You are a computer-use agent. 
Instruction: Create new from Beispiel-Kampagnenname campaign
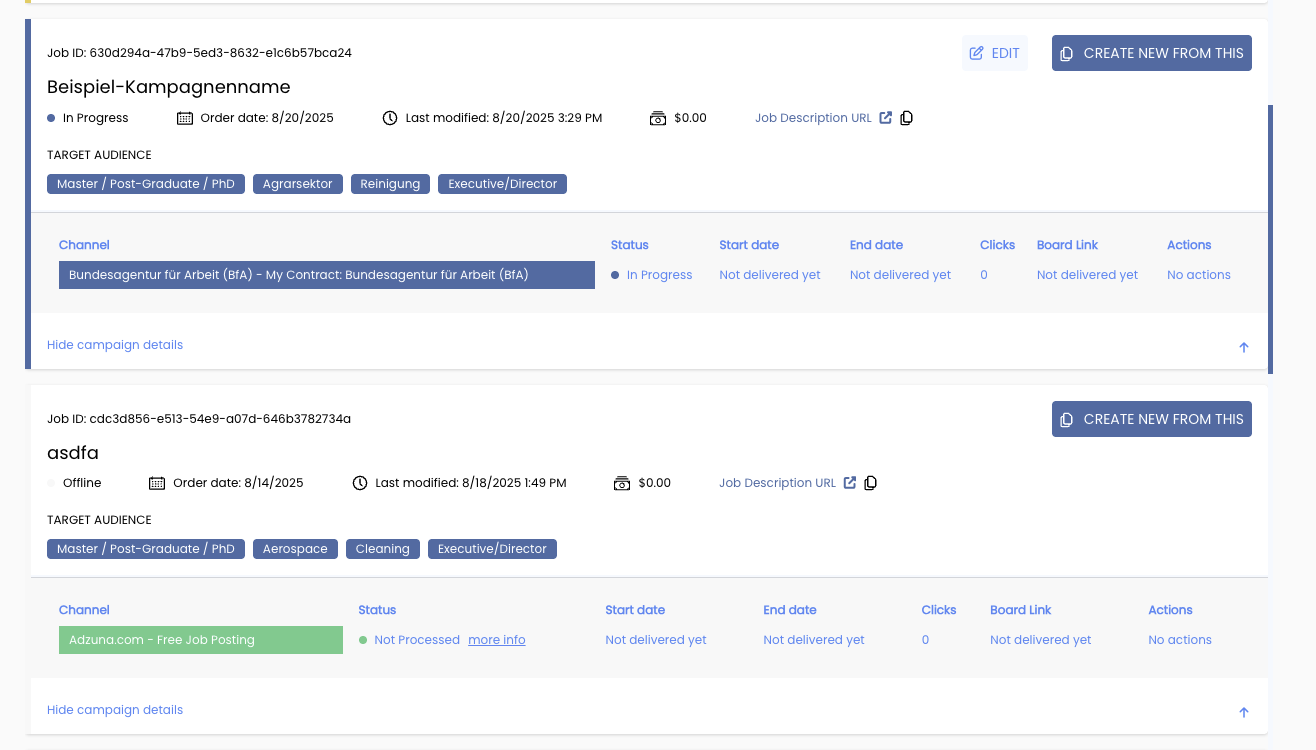[1151, 53]
